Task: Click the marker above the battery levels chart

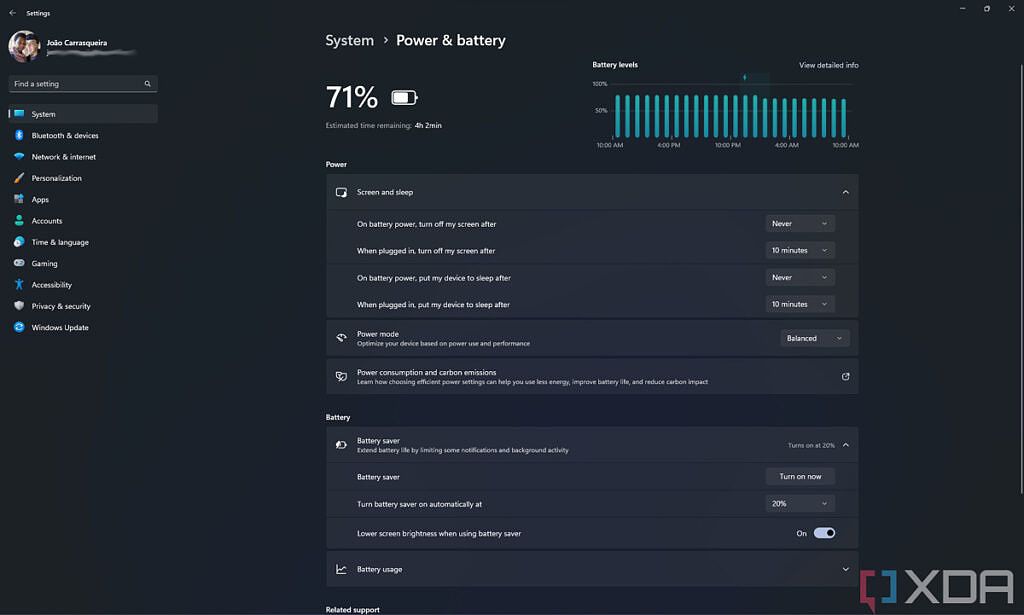Action: (744, 76)
